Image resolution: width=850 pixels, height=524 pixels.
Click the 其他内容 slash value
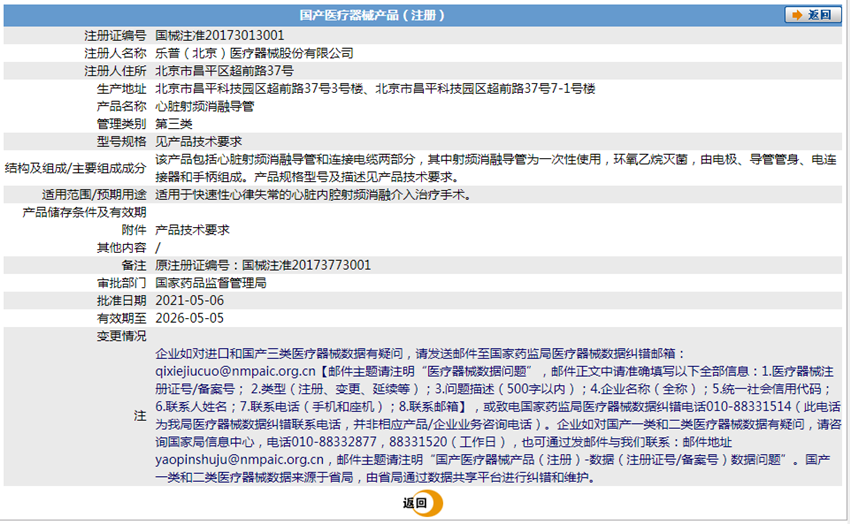tap(158, 248)
